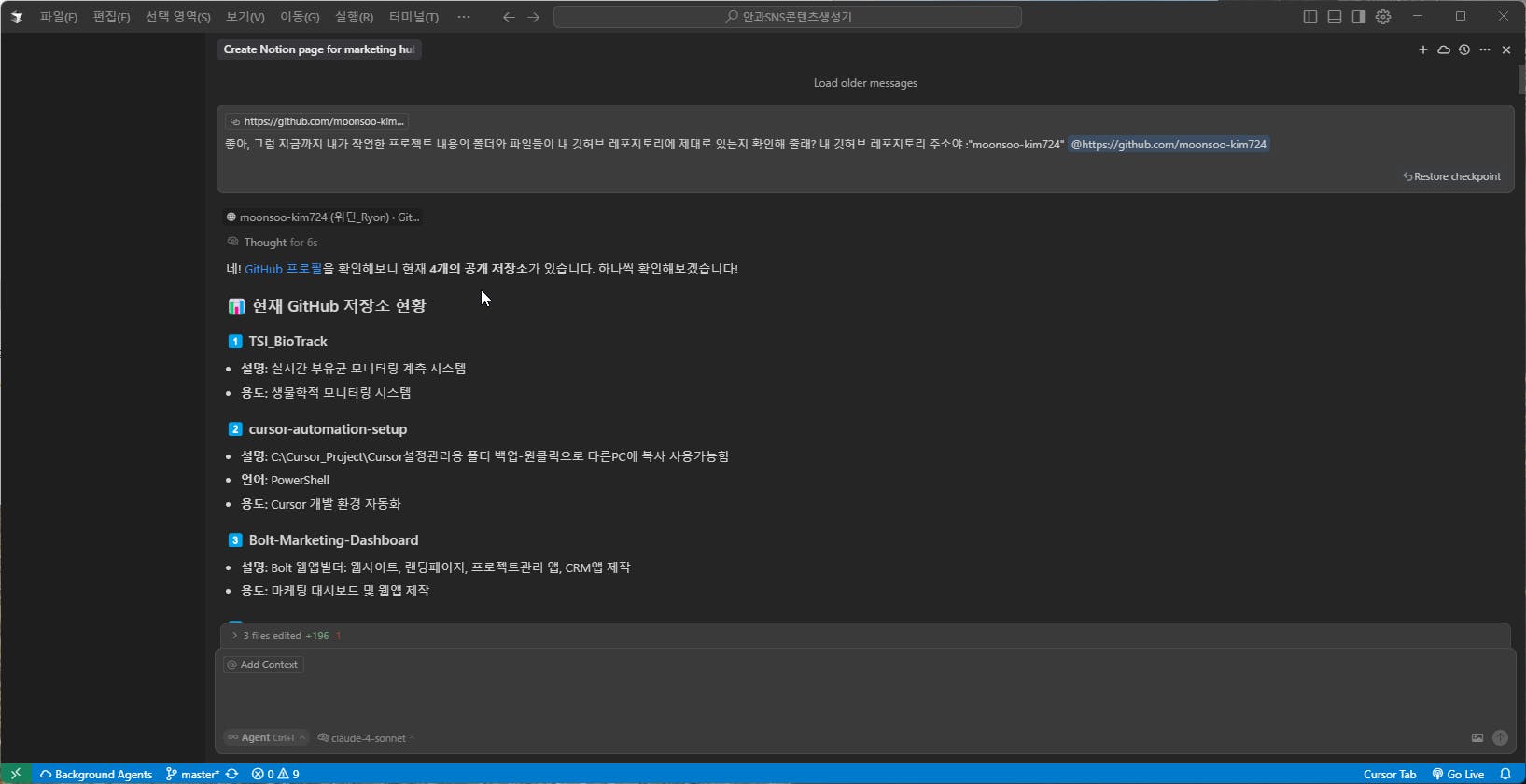
Task: Click the '용도: 마케팅 대시보드 및 웹앱 제작' bullet
Action: click(x=335, y=591)
